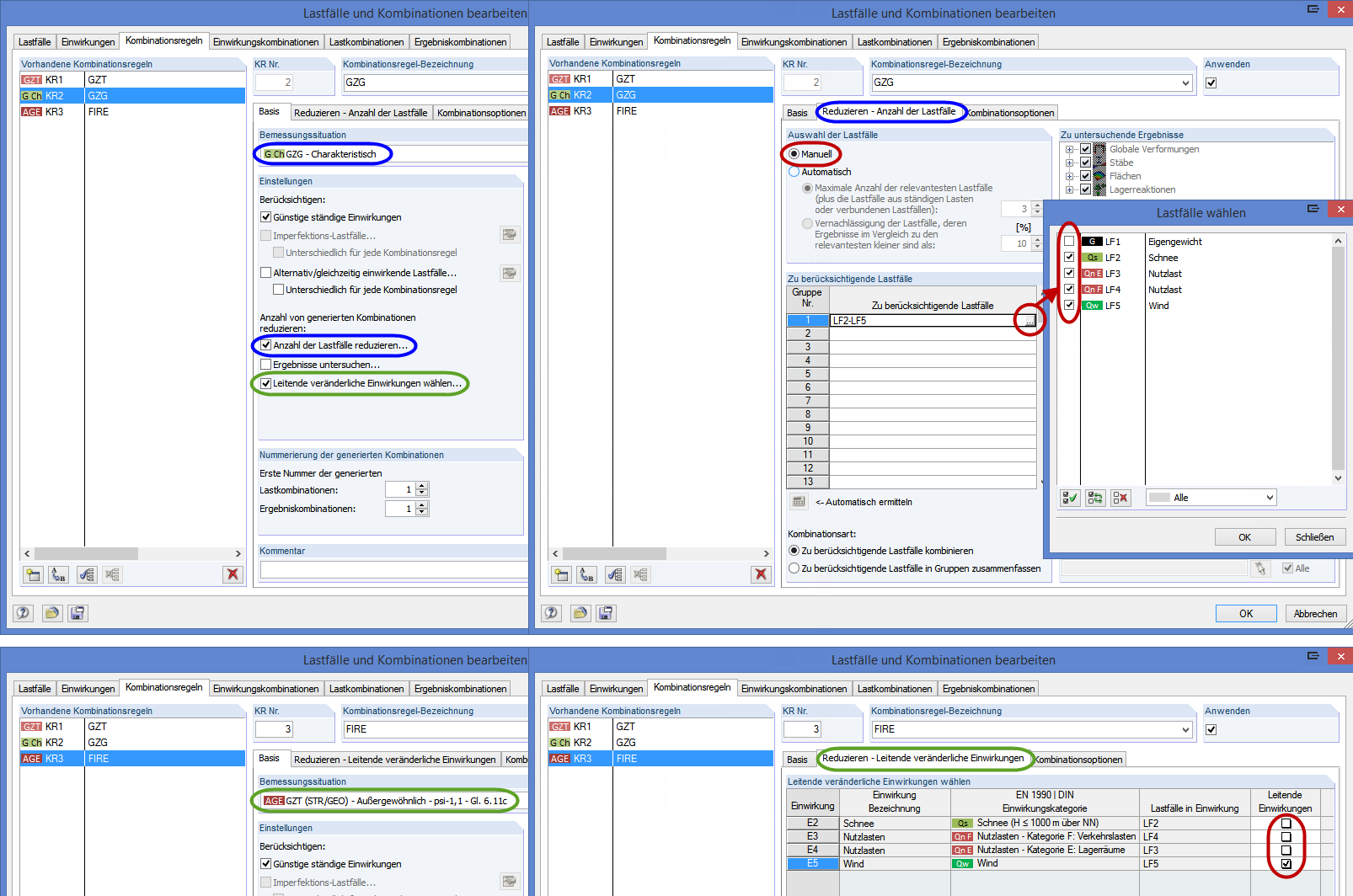Click Schließen in Lastfälle wählen dialog
This screenshot has width=1353, height=896.
(x=1314, y=537)
